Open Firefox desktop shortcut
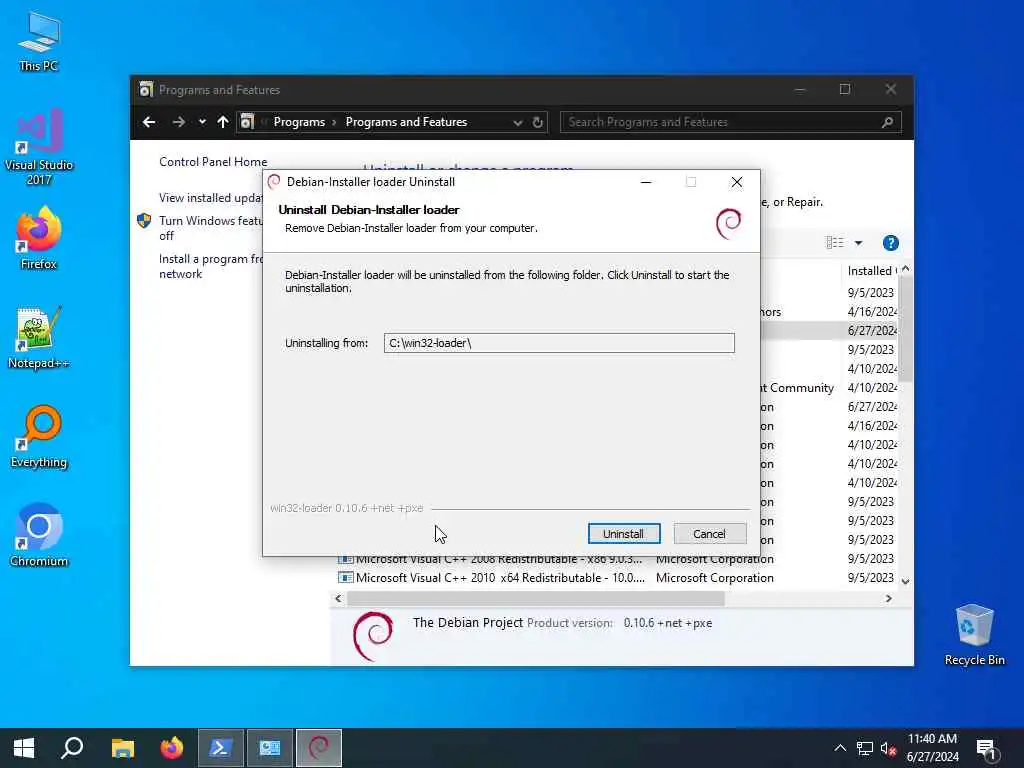Image resolution: width=1024 pixels, height=768 pixels. coord(39,239)
